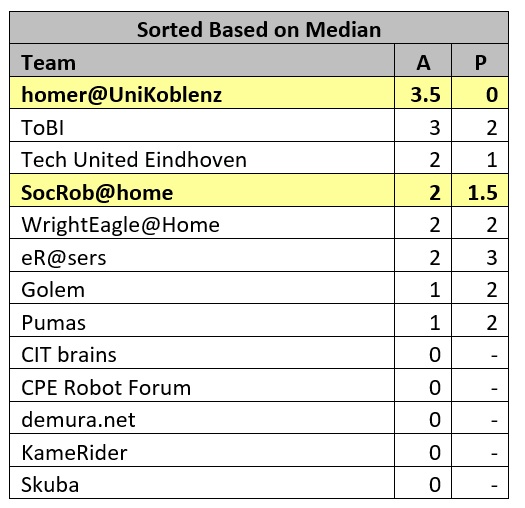Select the demura.net team cell

click(x=202, y=418)
